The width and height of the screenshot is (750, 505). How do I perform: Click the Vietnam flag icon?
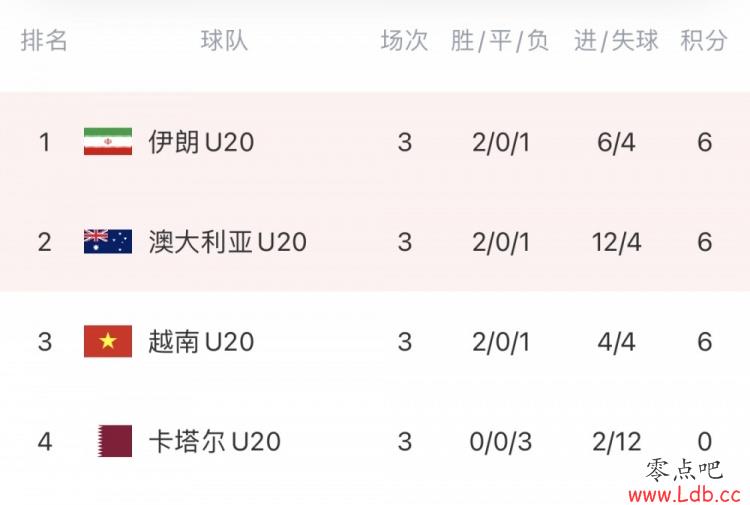tap(108, 341)
